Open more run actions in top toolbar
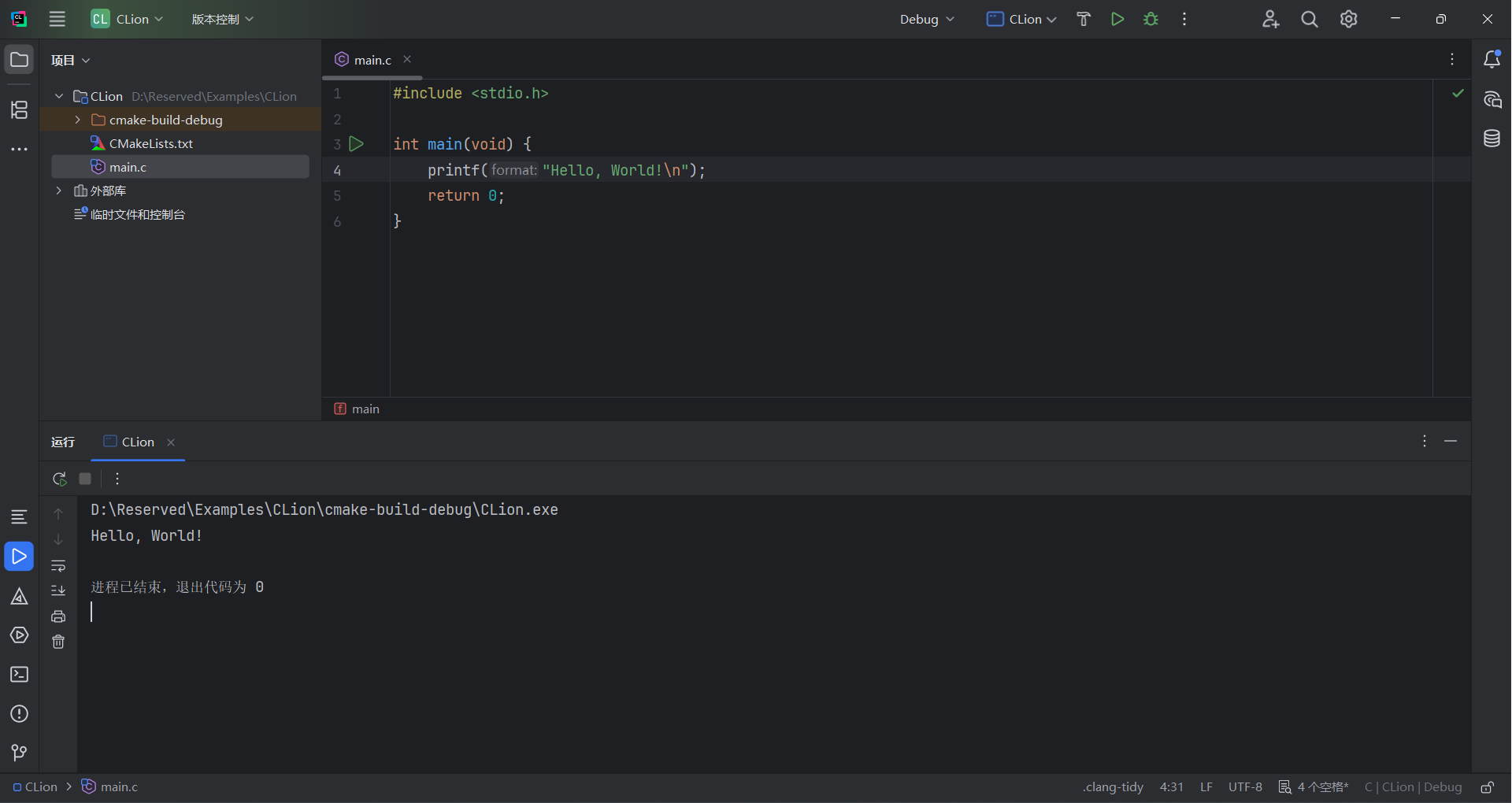This screenshot has width=1512, height=803. 1184,19
